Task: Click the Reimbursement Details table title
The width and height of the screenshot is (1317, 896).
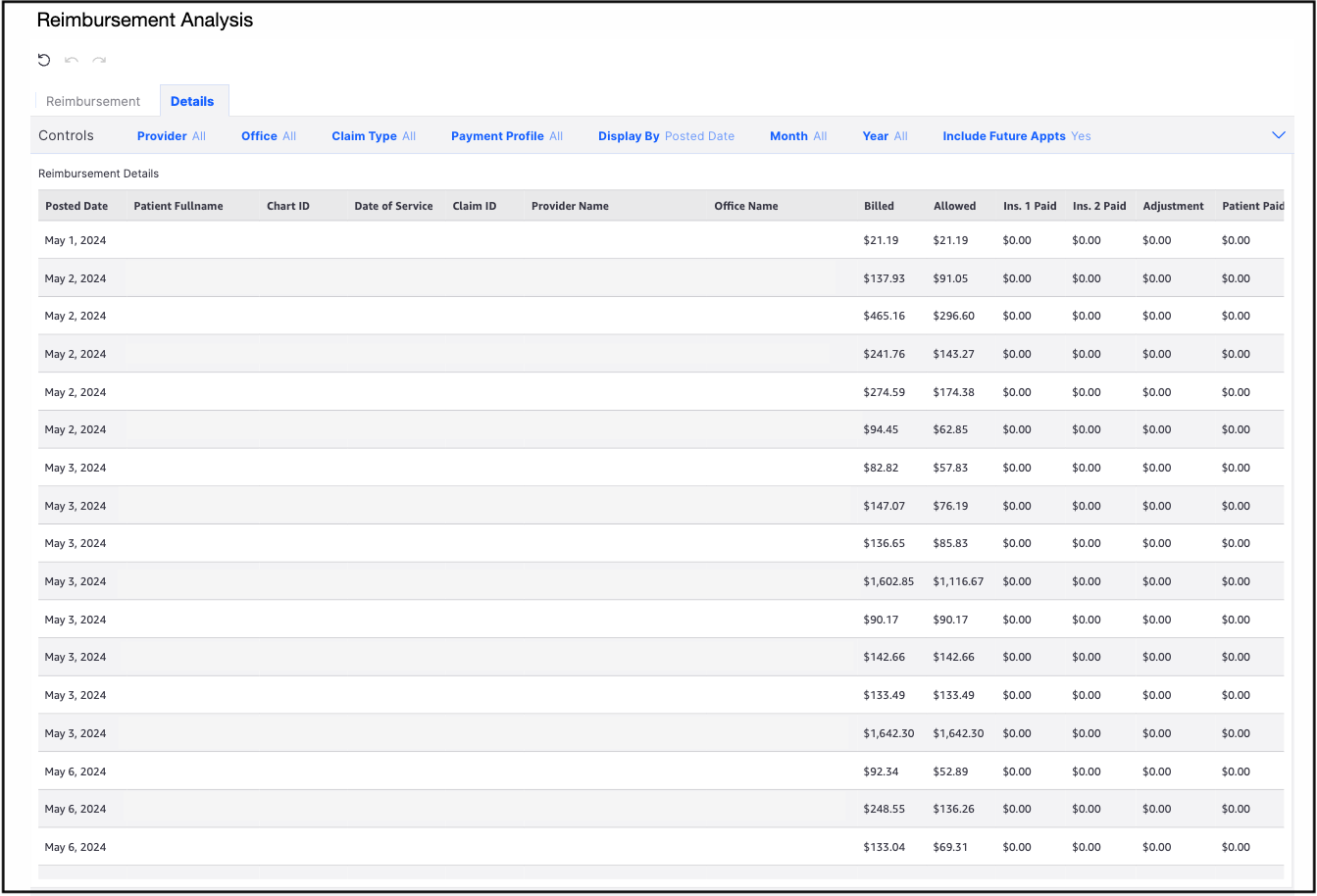Action: (x=98, y=174)
